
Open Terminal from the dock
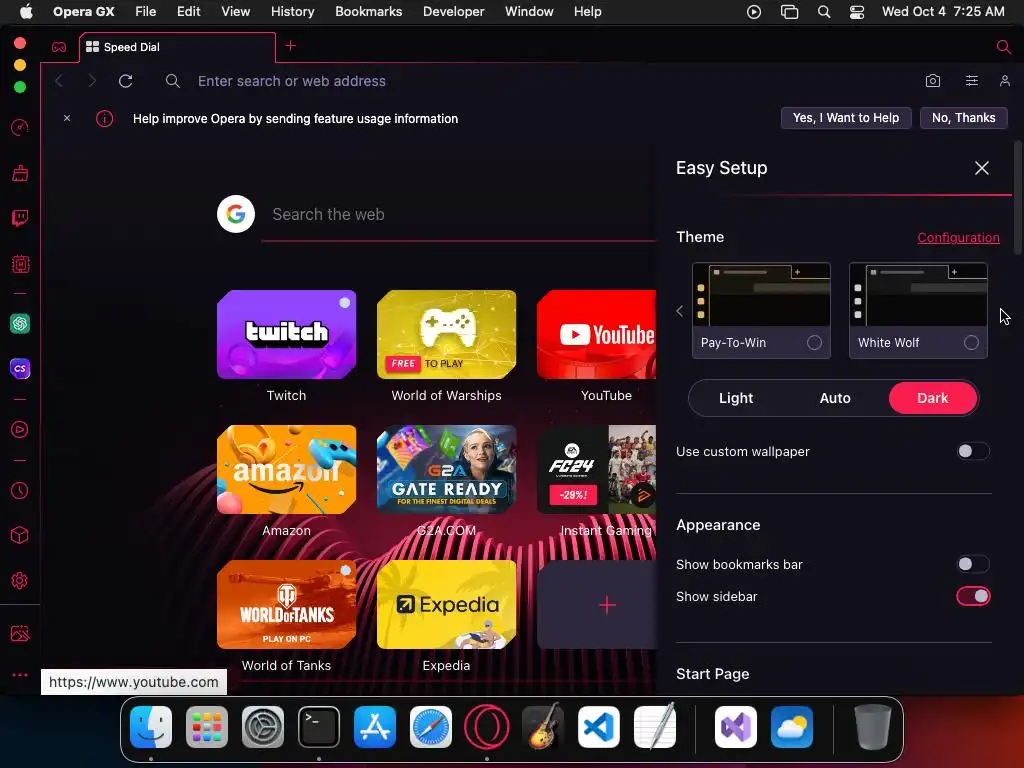pyautogui.click(x=319, y=727)
